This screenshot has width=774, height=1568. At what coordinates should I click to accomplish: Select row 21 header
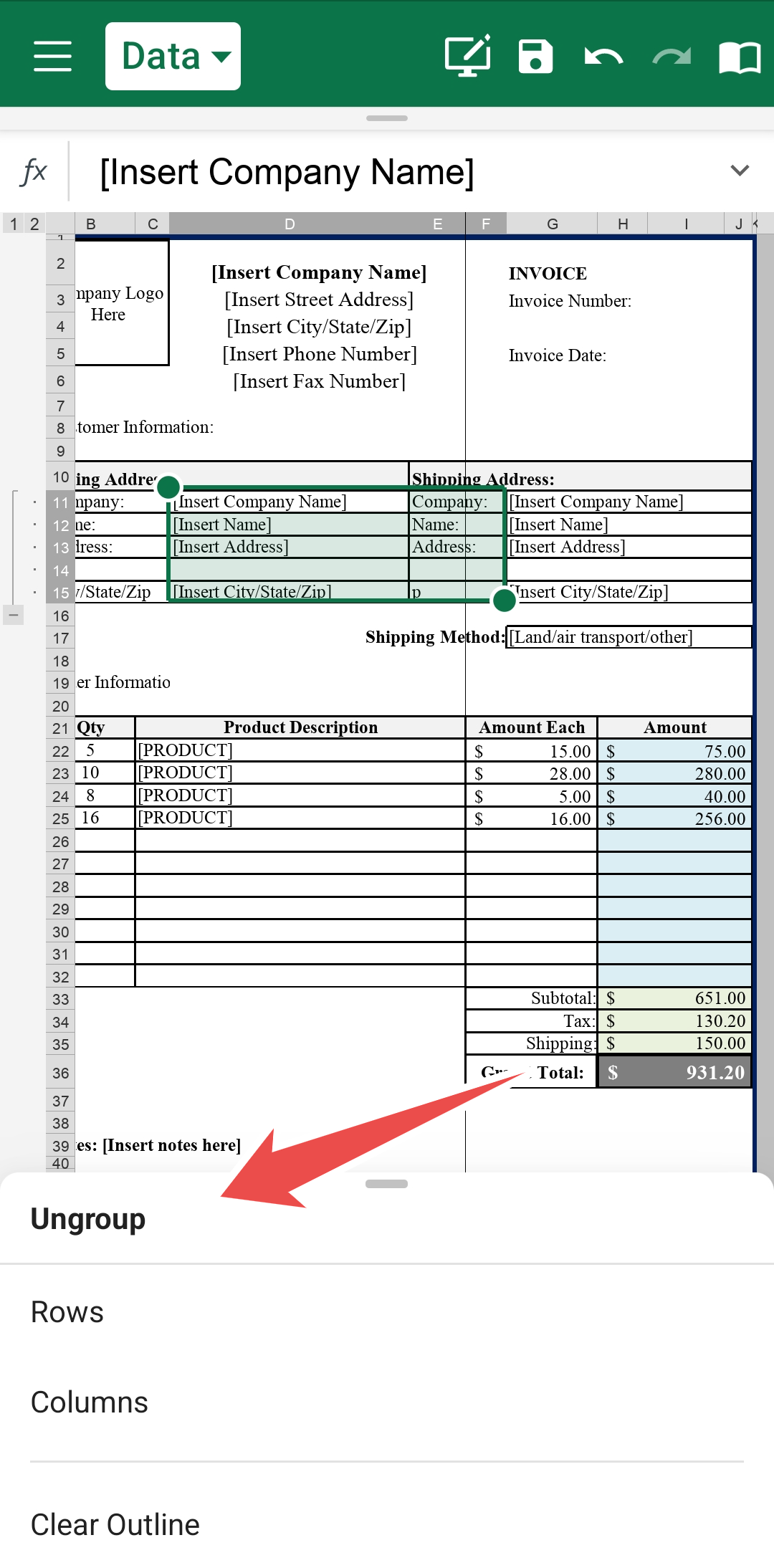pyautogui.click(x=60, y=728)
